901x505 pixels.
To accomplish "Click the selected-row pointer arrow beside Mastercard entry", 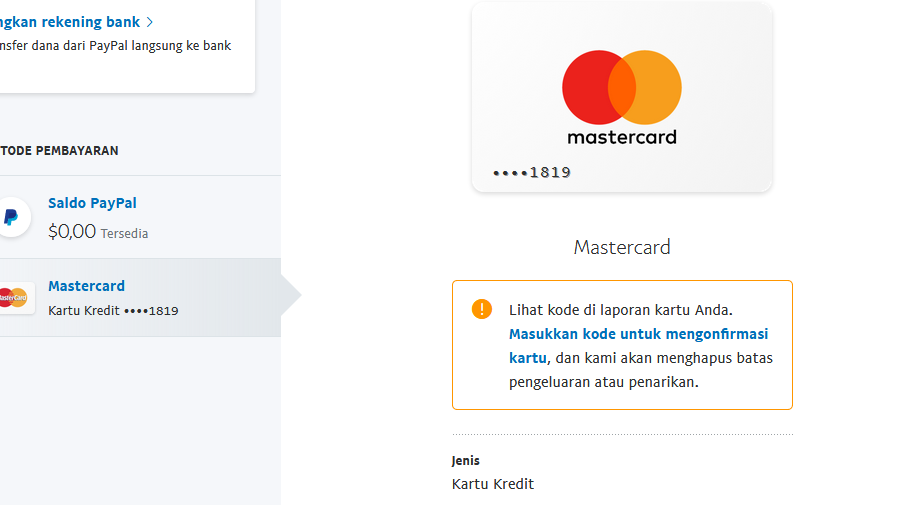I will coord(291,295).
